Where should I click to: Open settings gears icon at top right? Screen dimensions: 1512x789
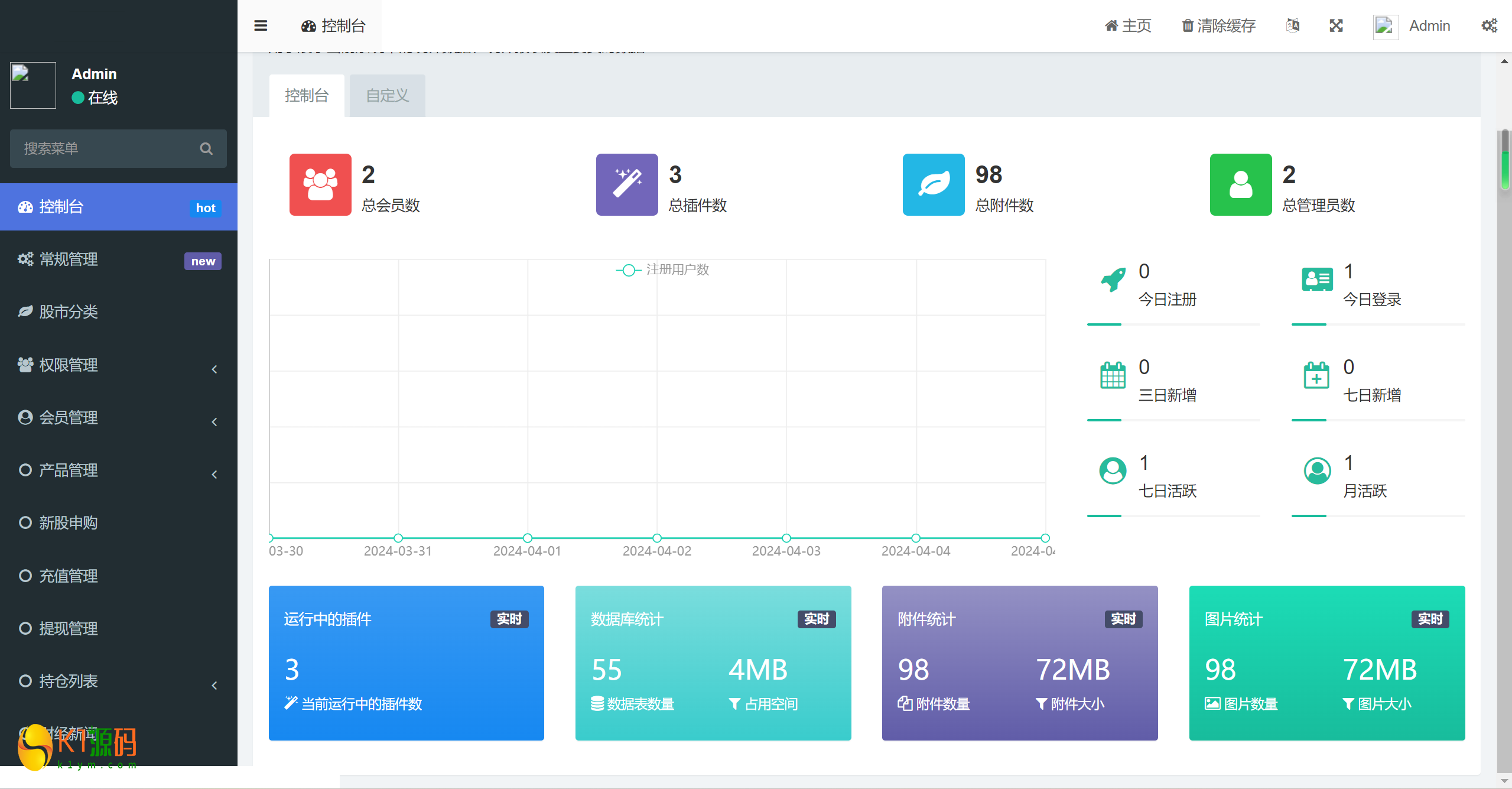tap(1489, 25)
